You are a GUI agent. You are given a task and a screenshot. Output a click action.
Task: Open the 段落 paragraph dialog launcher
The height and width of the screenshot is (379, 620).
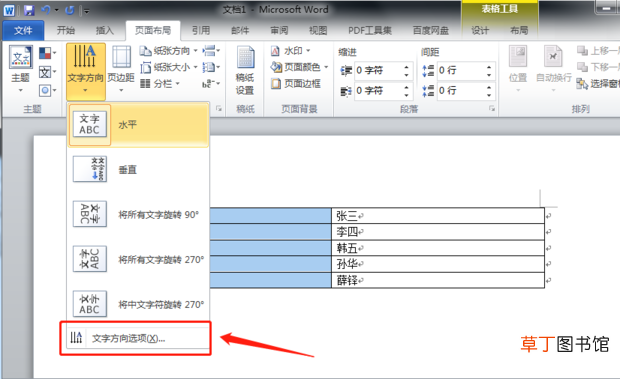click(492, 108)
